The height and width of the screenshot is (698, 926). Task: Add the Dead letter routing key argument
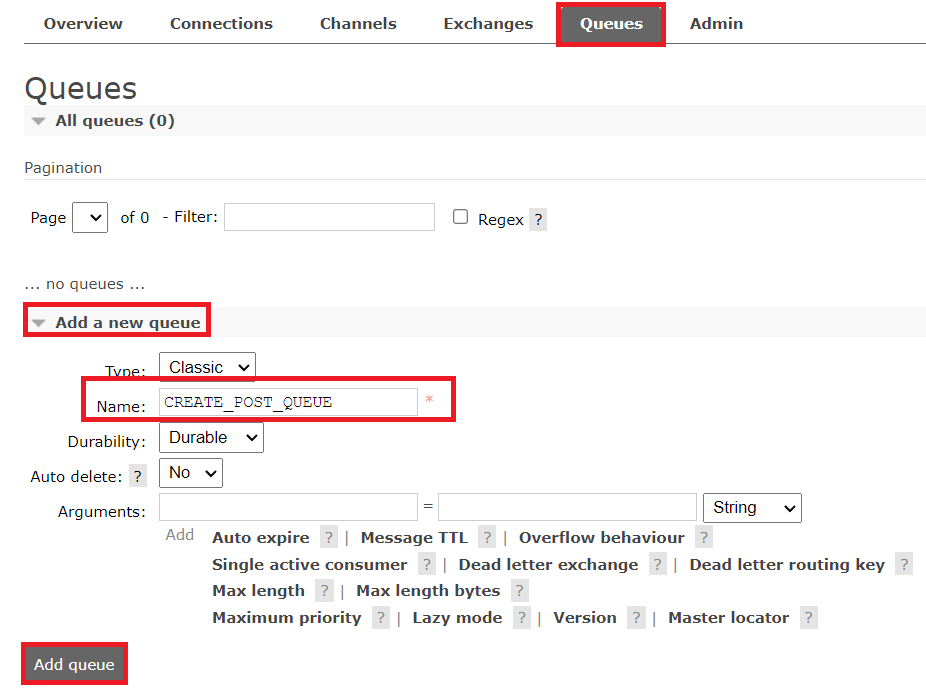pos(787,565)
